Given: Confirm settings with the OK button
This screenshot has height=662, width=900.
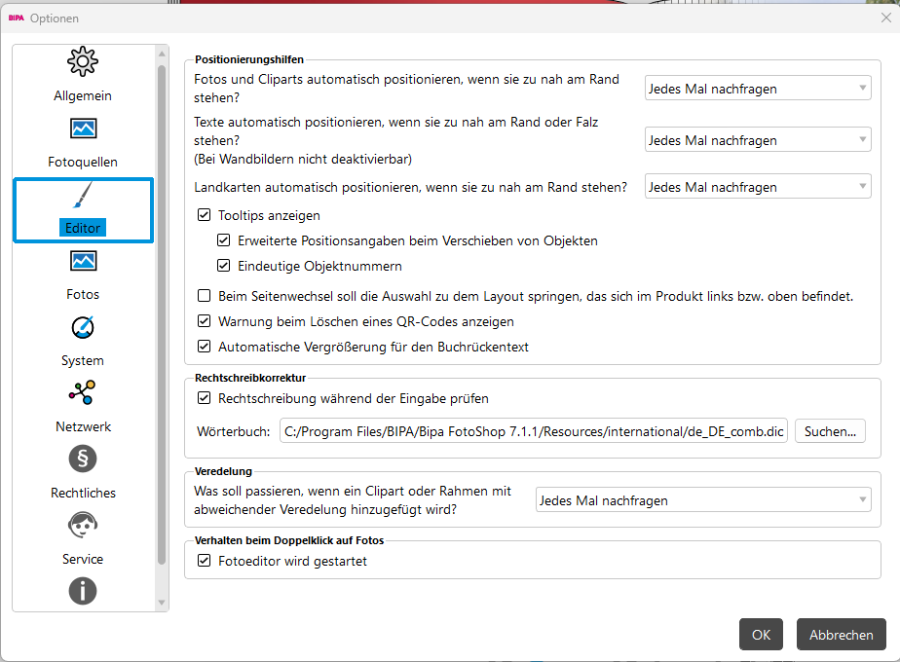Looking at the screenshot, I should [x=761, y=634].
